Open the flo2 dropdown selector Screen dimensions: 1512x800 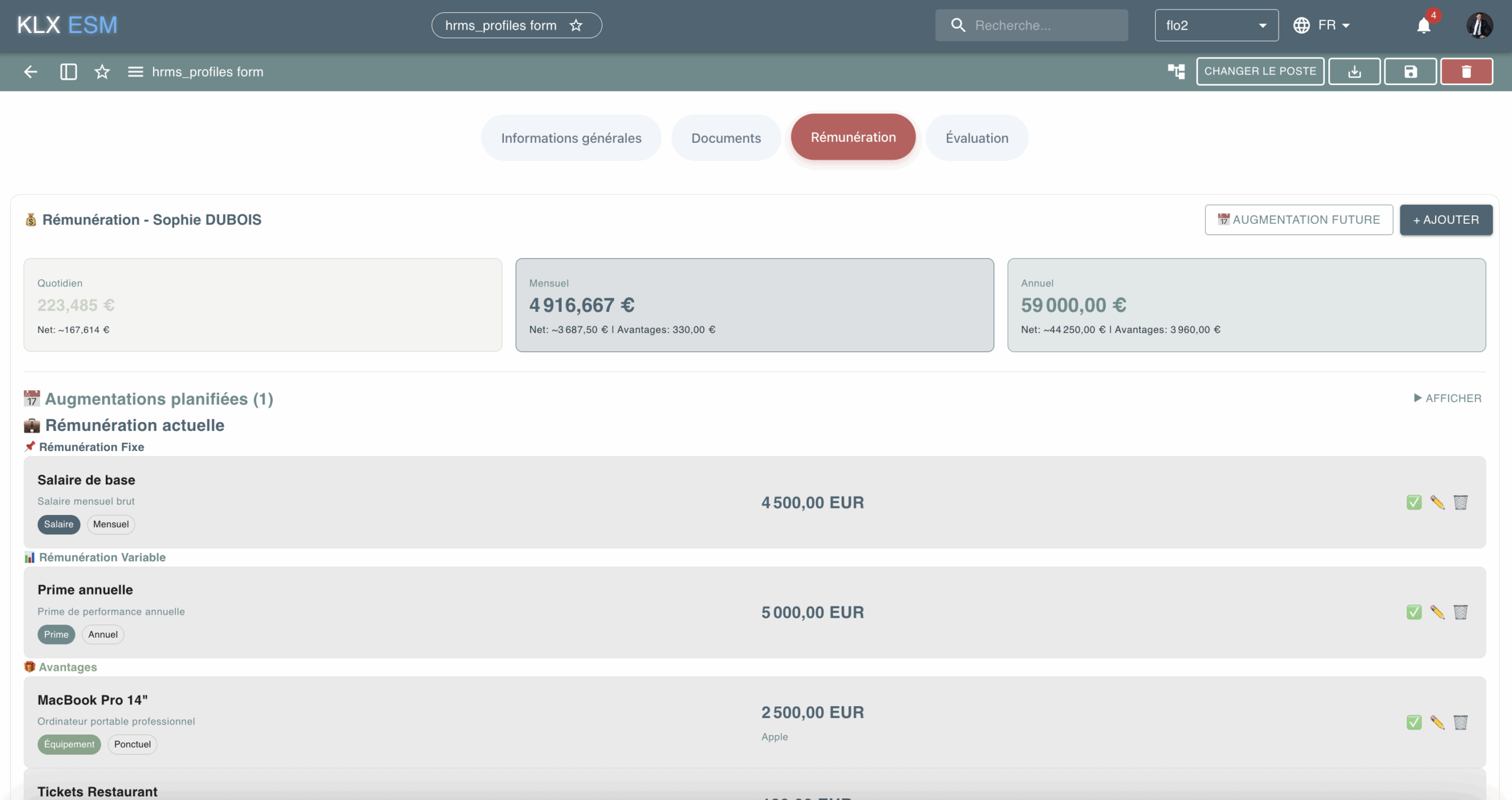[x=1216, y=25]
